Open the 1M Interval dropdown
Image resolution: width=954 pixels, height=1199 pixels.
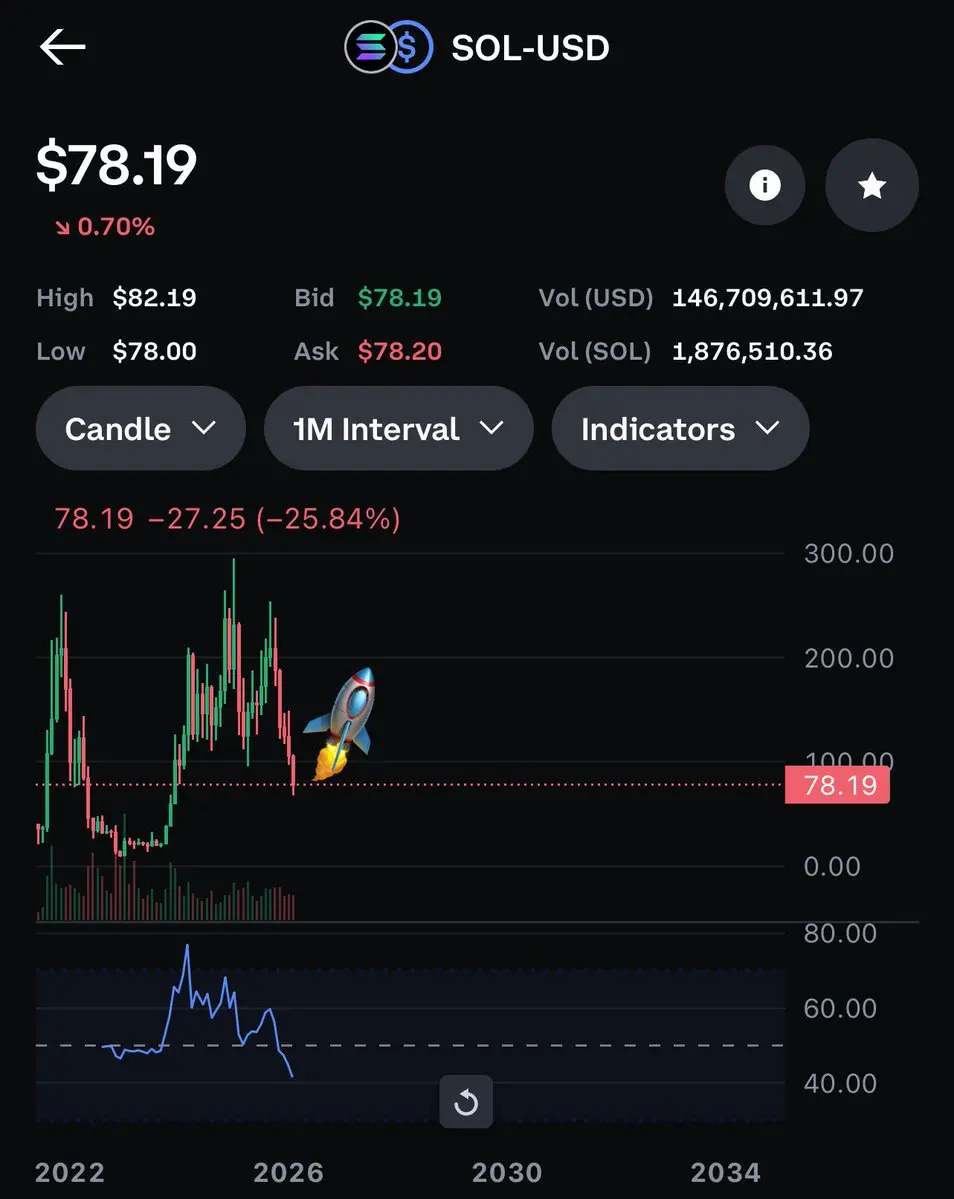[398, 428]
